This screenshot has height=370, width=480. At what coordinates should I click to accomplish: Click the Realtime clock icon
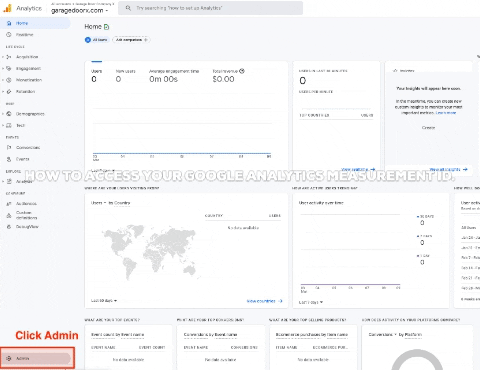point(9,35)
